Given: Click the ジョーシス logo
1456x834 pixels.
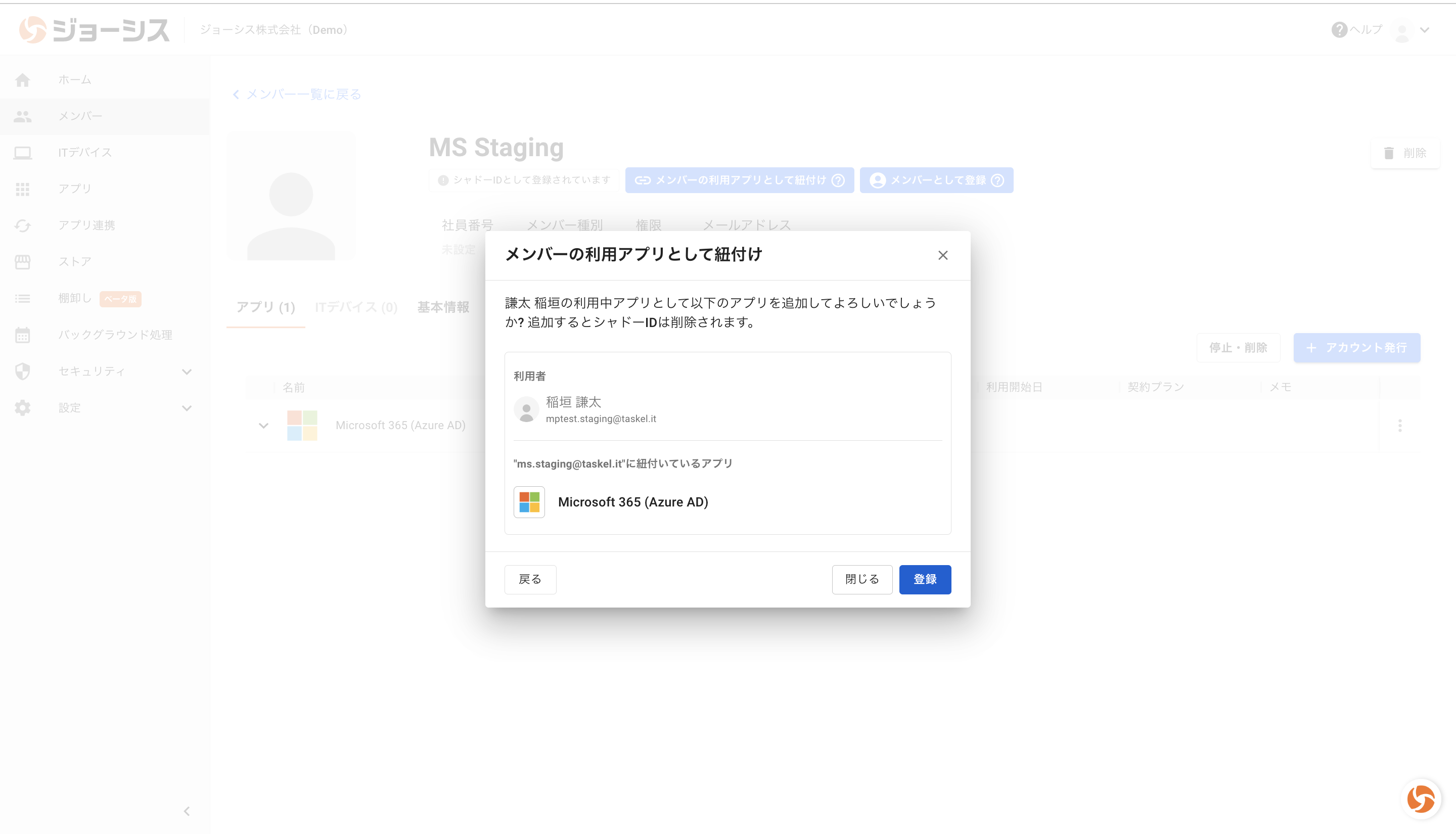Looking at the screenshot, I should click(95, 30).
